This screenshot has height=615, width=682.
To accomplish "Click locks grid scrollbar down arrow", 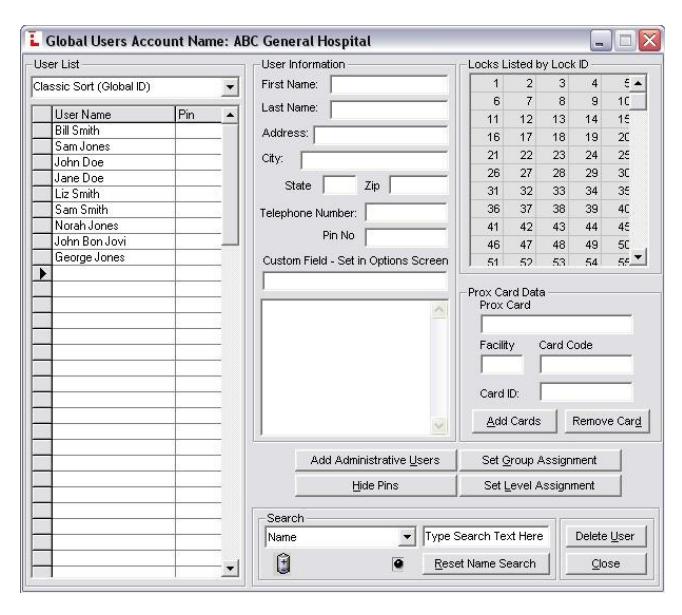I will pos(638,257).
